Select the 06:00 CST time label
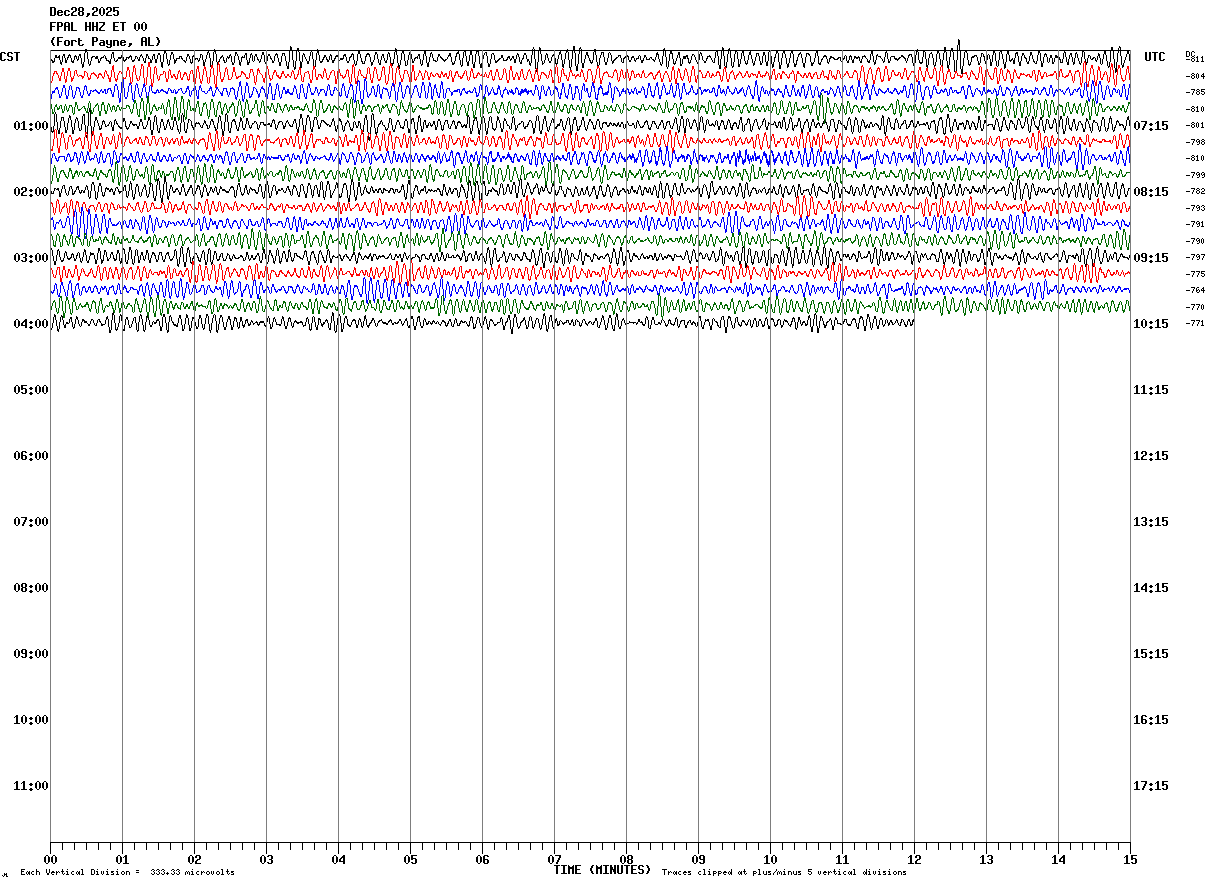The height and width of the screenshot is (886, 1210). [x=31, y=456]
